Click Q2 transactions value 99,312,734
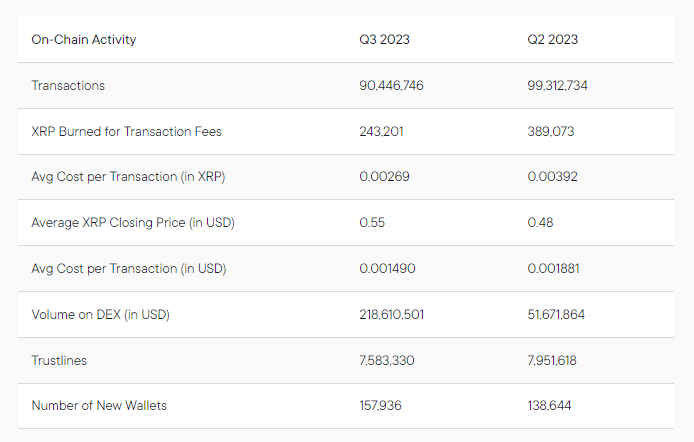694x442 pixels. coord(558,86)
